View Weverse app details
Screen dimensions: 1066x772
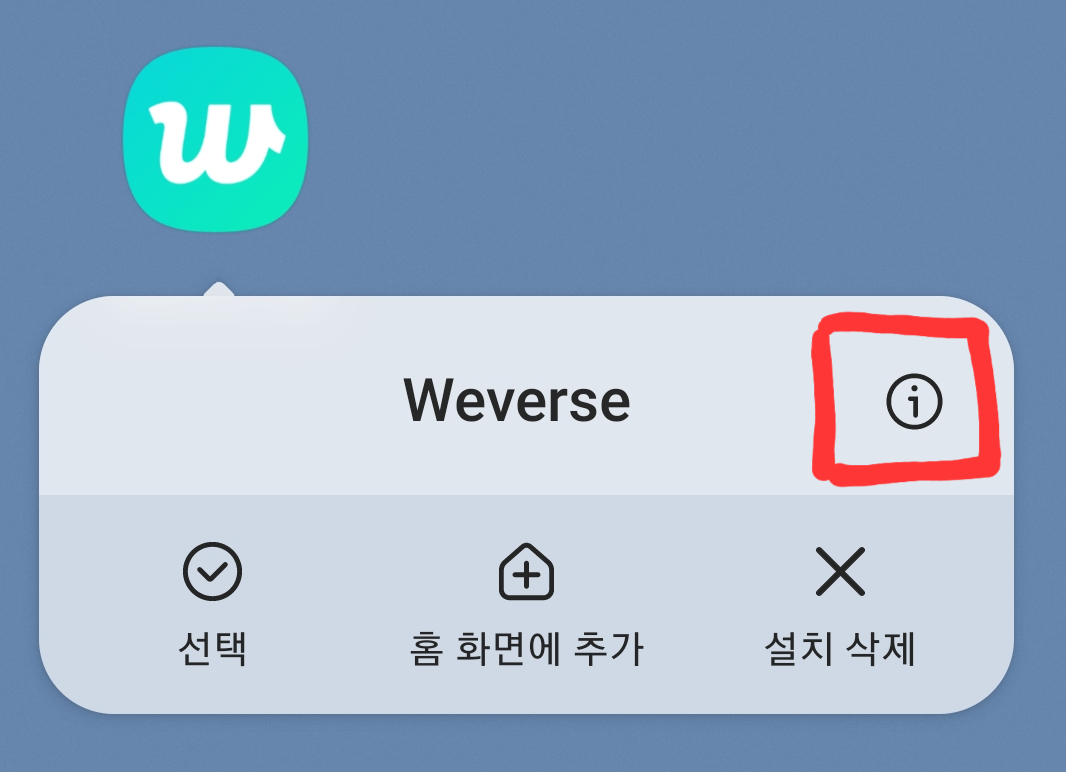(914, 402)
